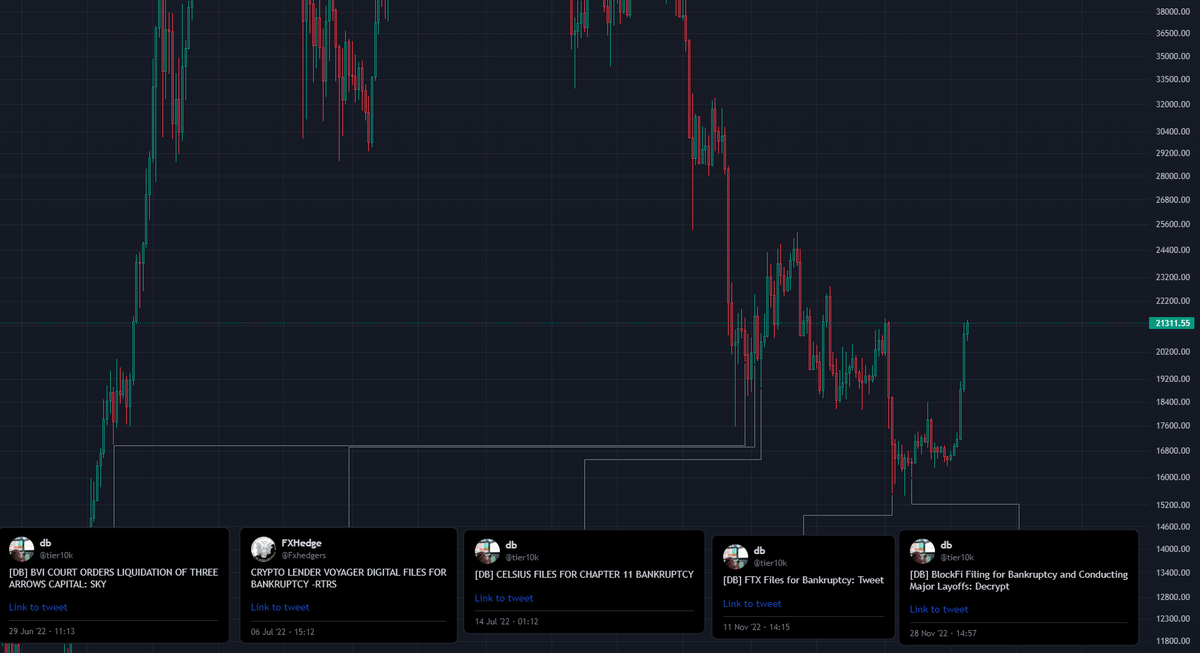Click the CRYPTO LENDER VOYAGER DIGITAL headline

[x=349, y=578]
